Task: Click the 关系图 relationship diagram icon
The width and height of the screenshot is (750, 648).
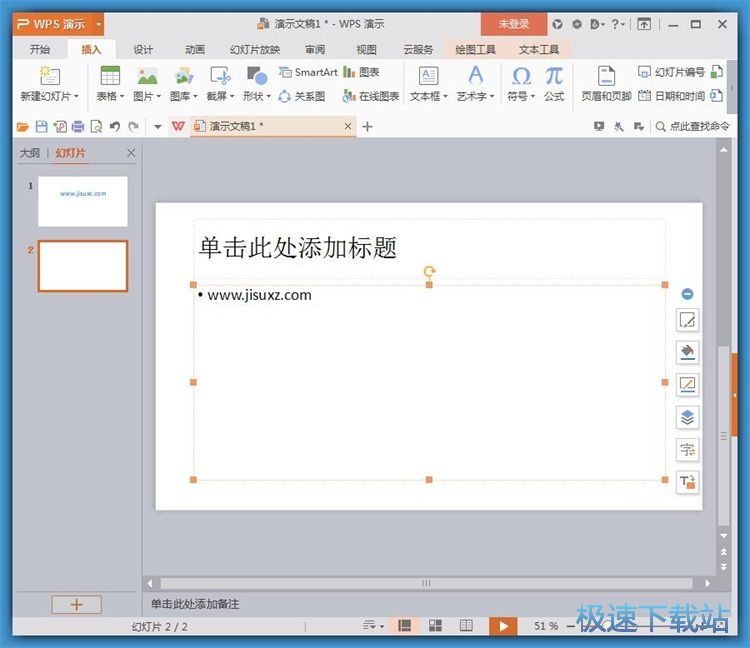Action: [285, 96]
